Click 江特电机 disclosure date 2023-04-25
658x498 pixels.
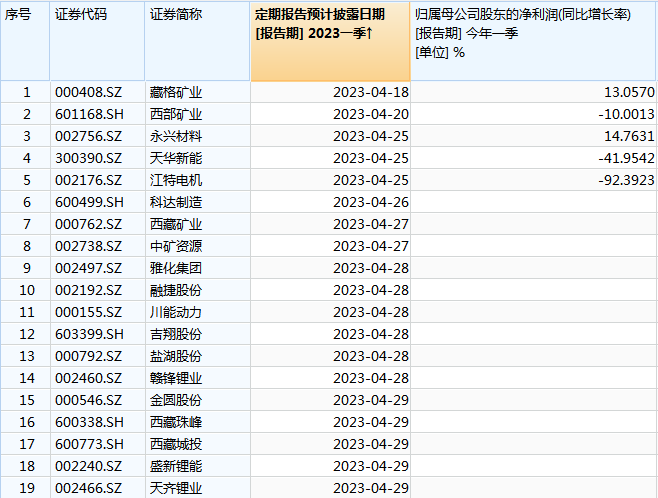tap(371, 180)
